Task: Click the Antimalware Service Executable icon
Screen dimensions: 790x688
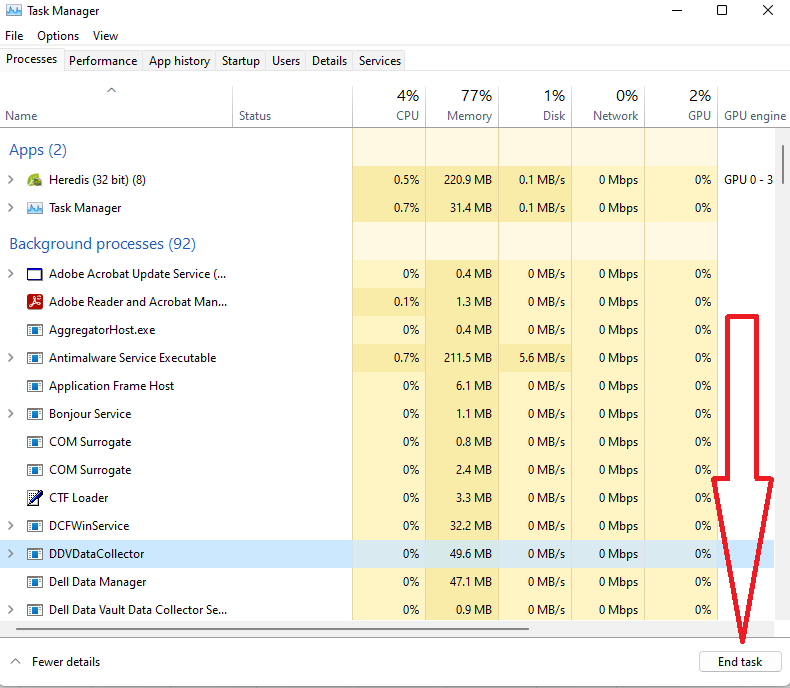Action: tap(34, 358)
